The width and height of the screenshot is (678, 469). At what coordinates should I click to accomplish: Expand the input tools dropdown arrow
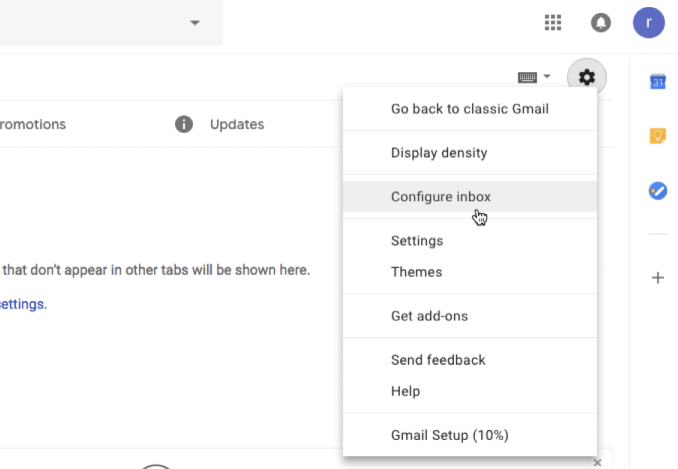pos(547,76)
